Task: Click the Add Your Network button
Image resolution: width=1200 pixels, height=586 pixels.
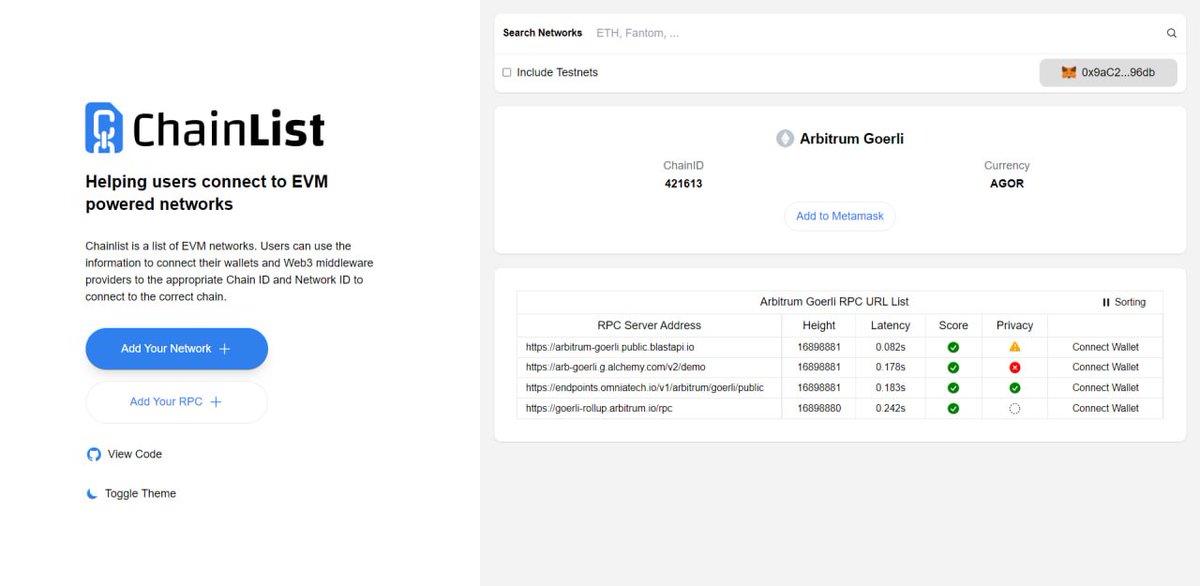Action: (177, 349)
